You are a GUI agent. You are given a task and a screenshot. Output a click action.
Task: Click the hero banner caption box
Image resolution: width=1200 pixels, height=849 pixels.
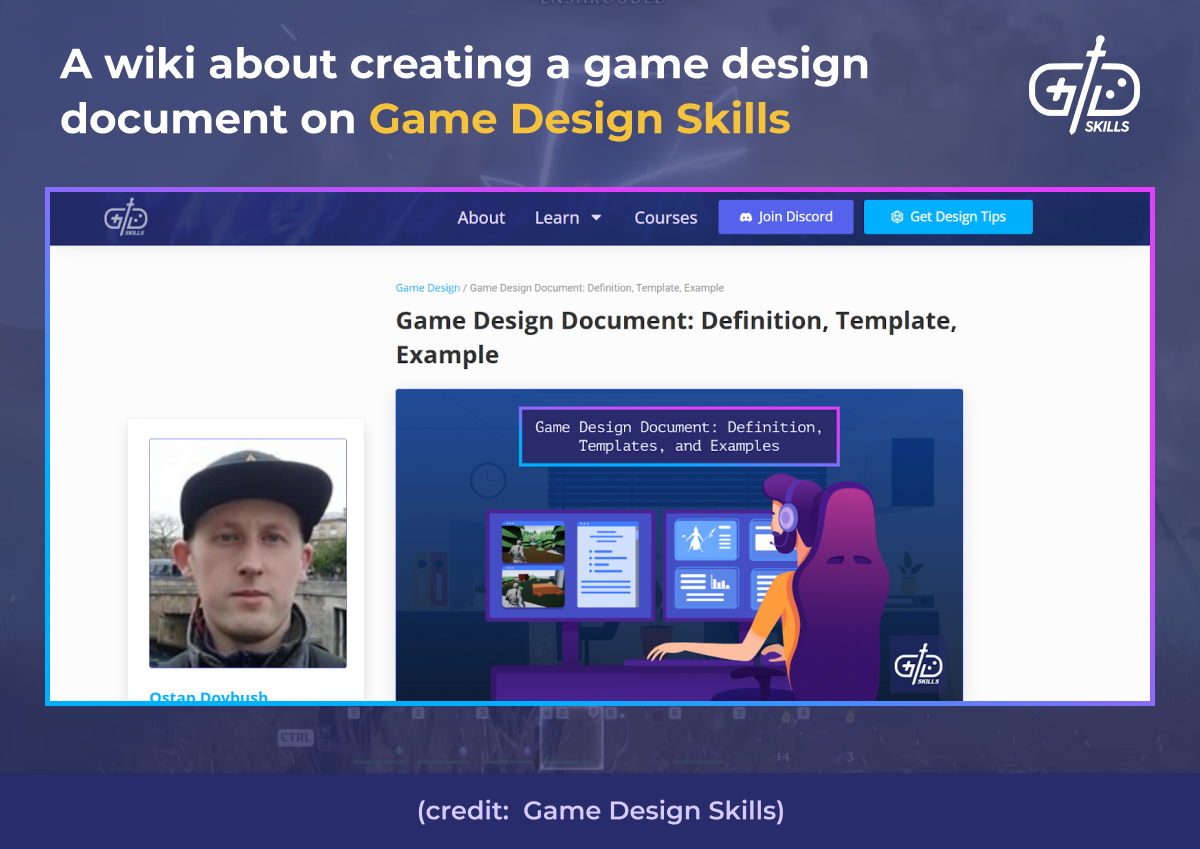pyautogui.click(x=679, y=436)
